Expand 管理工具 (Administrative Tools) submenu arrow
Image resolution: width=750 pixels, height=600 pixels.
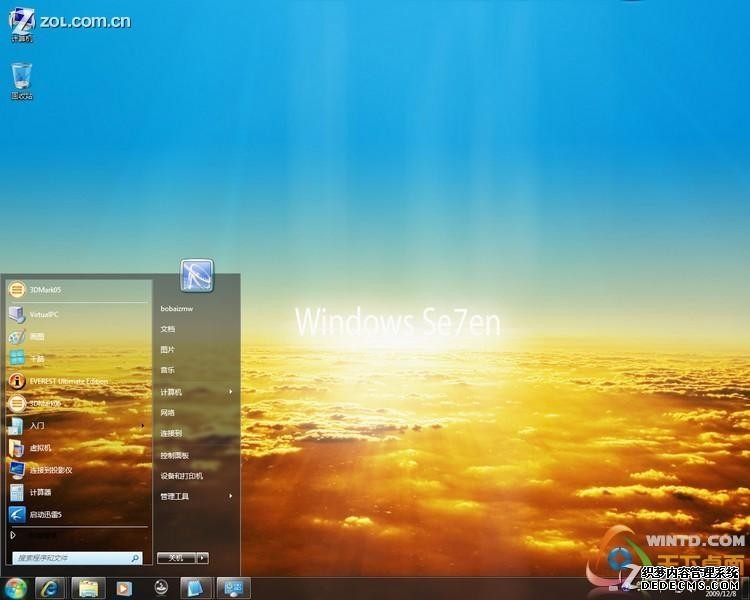tap(231, 496)
